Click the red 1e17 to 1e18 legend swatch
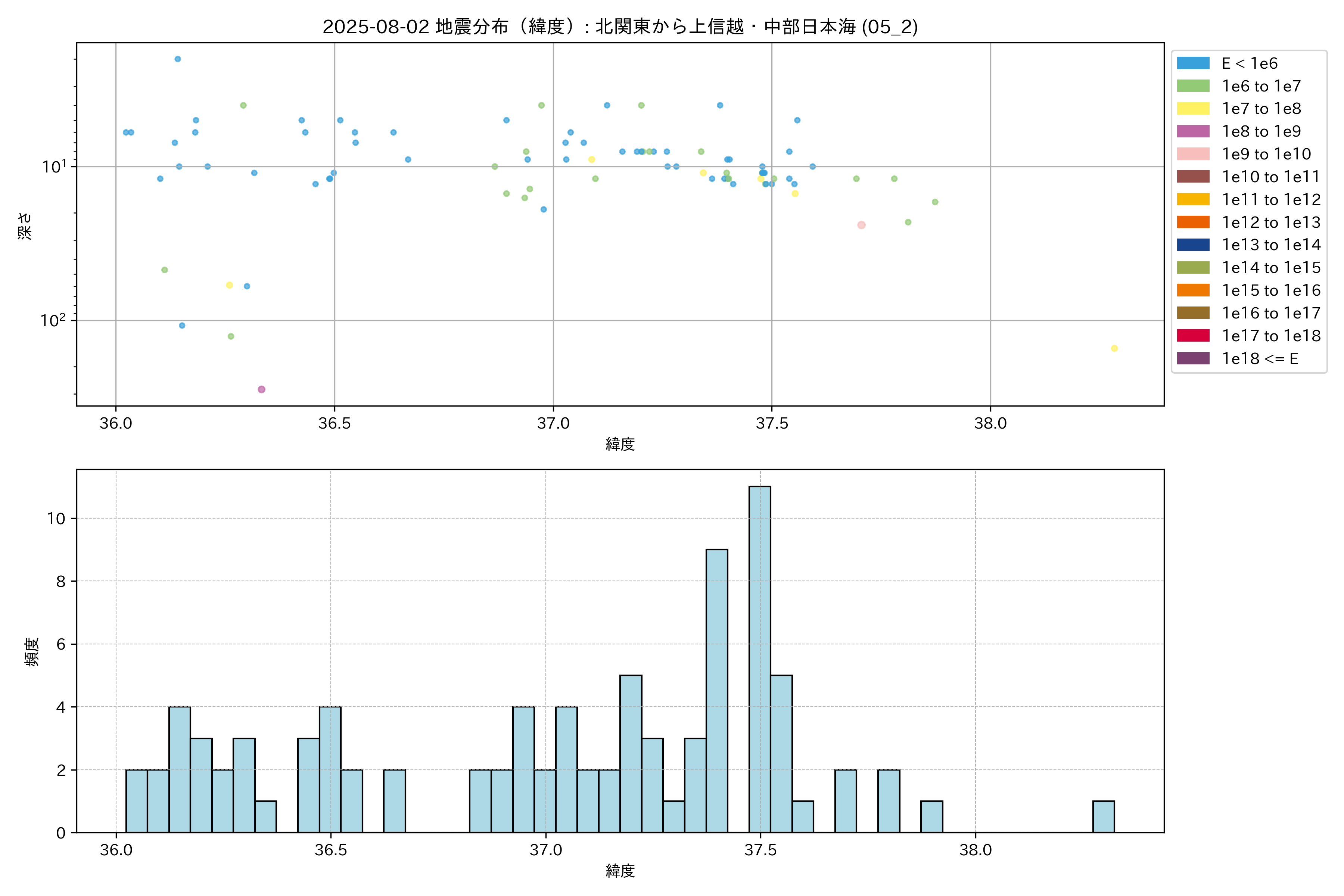 tap(1192, 336)
